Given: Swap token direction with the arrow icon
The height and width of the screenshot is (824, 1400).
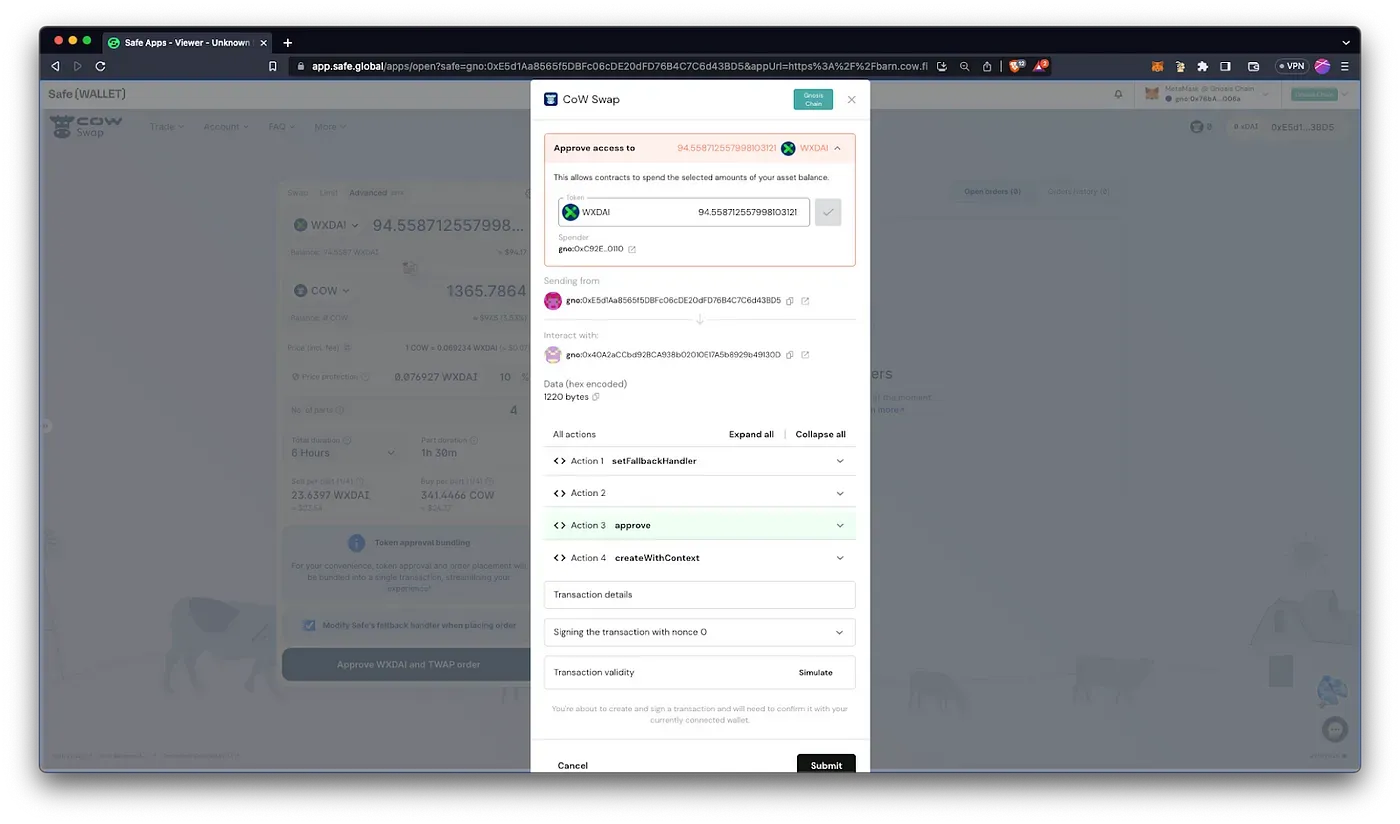Looking at the screenshot, I should pyautogui.click(x=408, y=268).
